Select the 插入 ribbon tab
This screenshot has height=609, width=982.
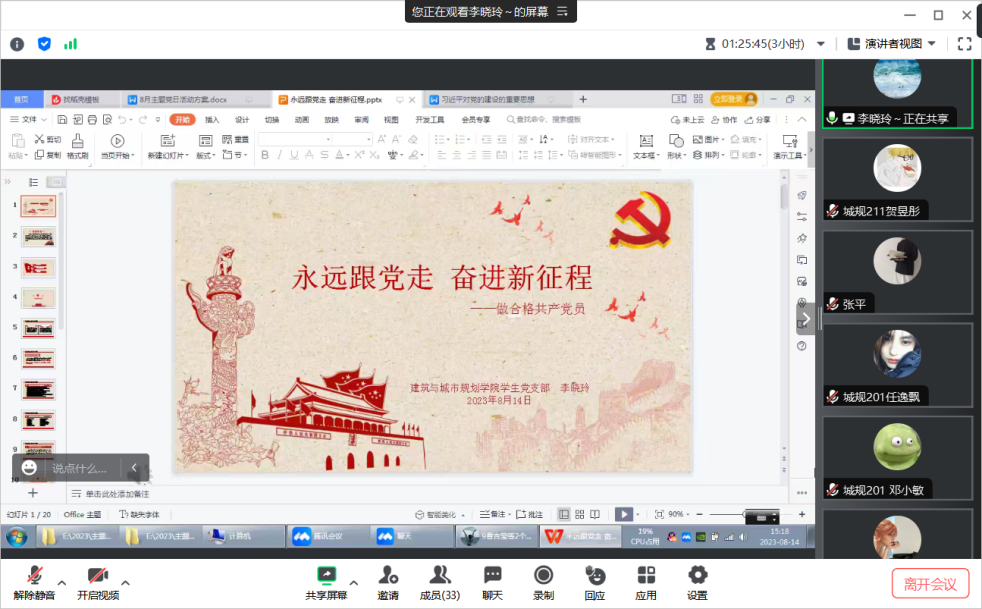212,119
